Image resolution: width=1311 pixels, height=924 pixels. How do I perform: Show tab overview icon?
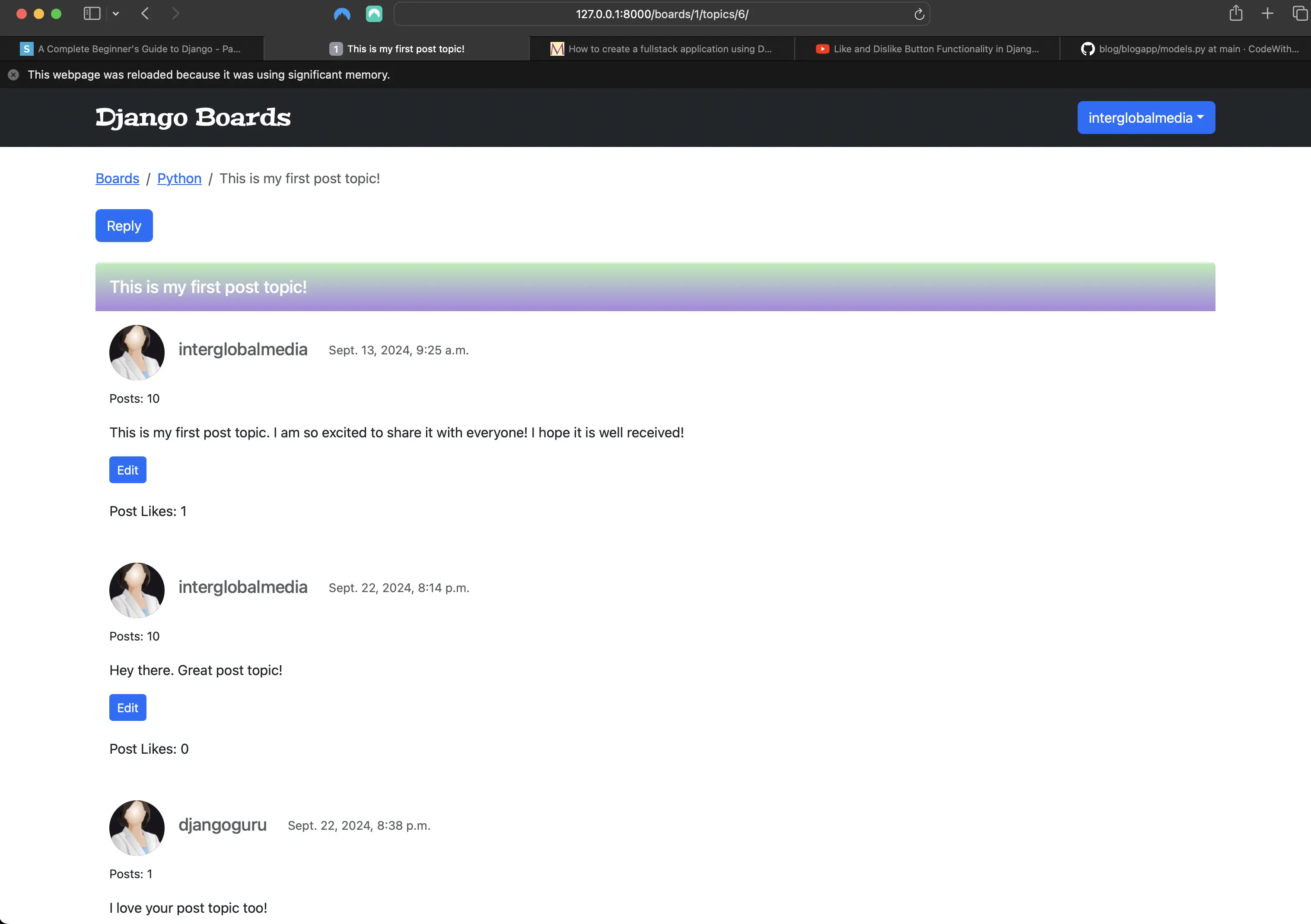[x=1300, y=13]
